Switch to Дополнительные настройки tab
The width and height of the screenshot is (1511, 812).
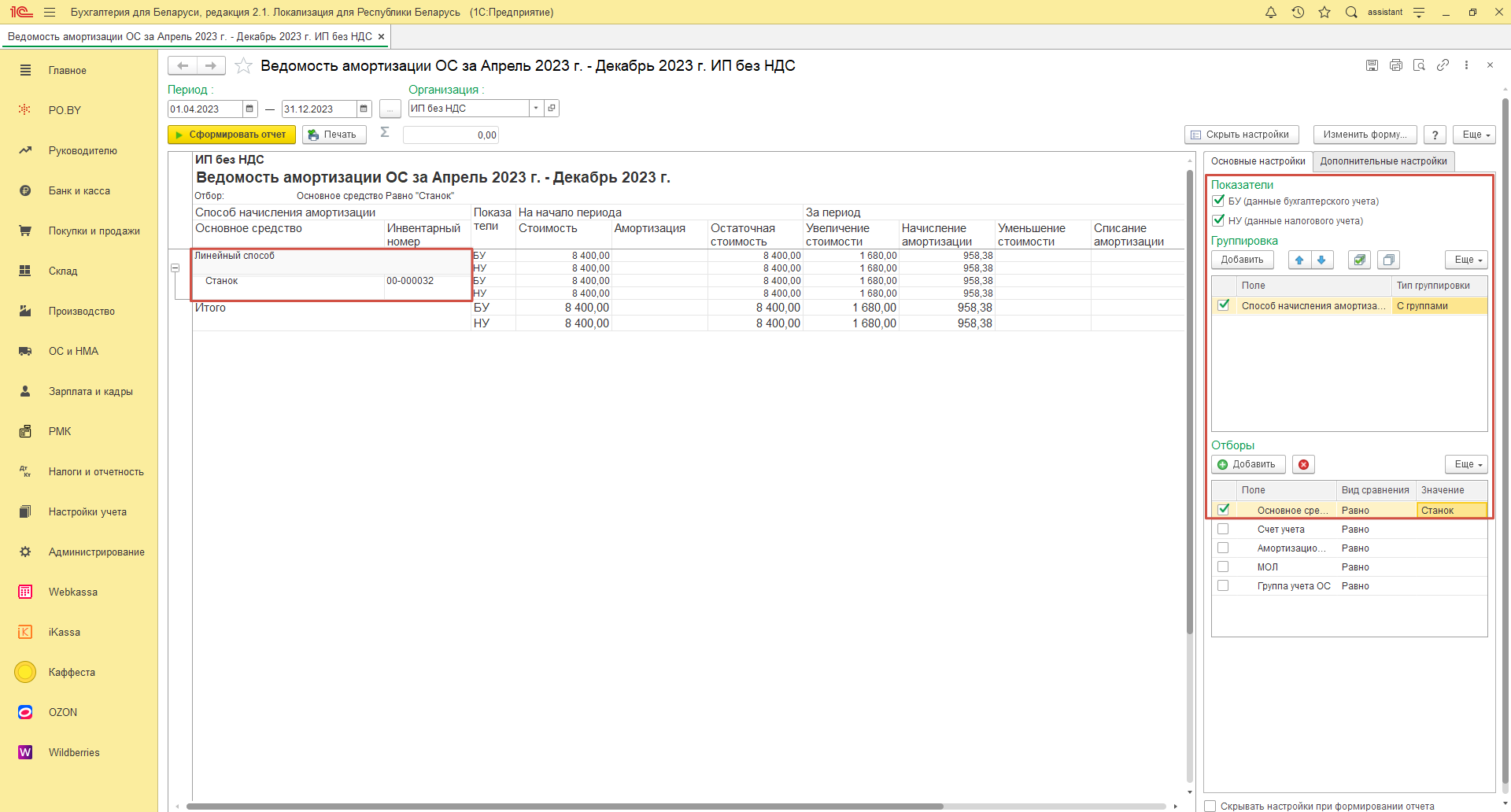[1383, 161]
